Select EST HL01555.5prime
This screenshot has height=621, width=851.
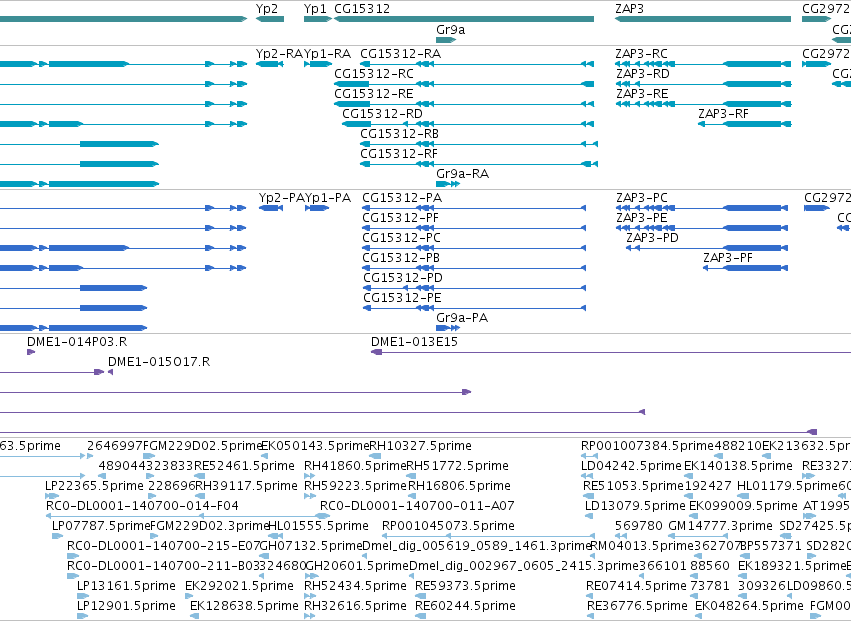point(276,536)
